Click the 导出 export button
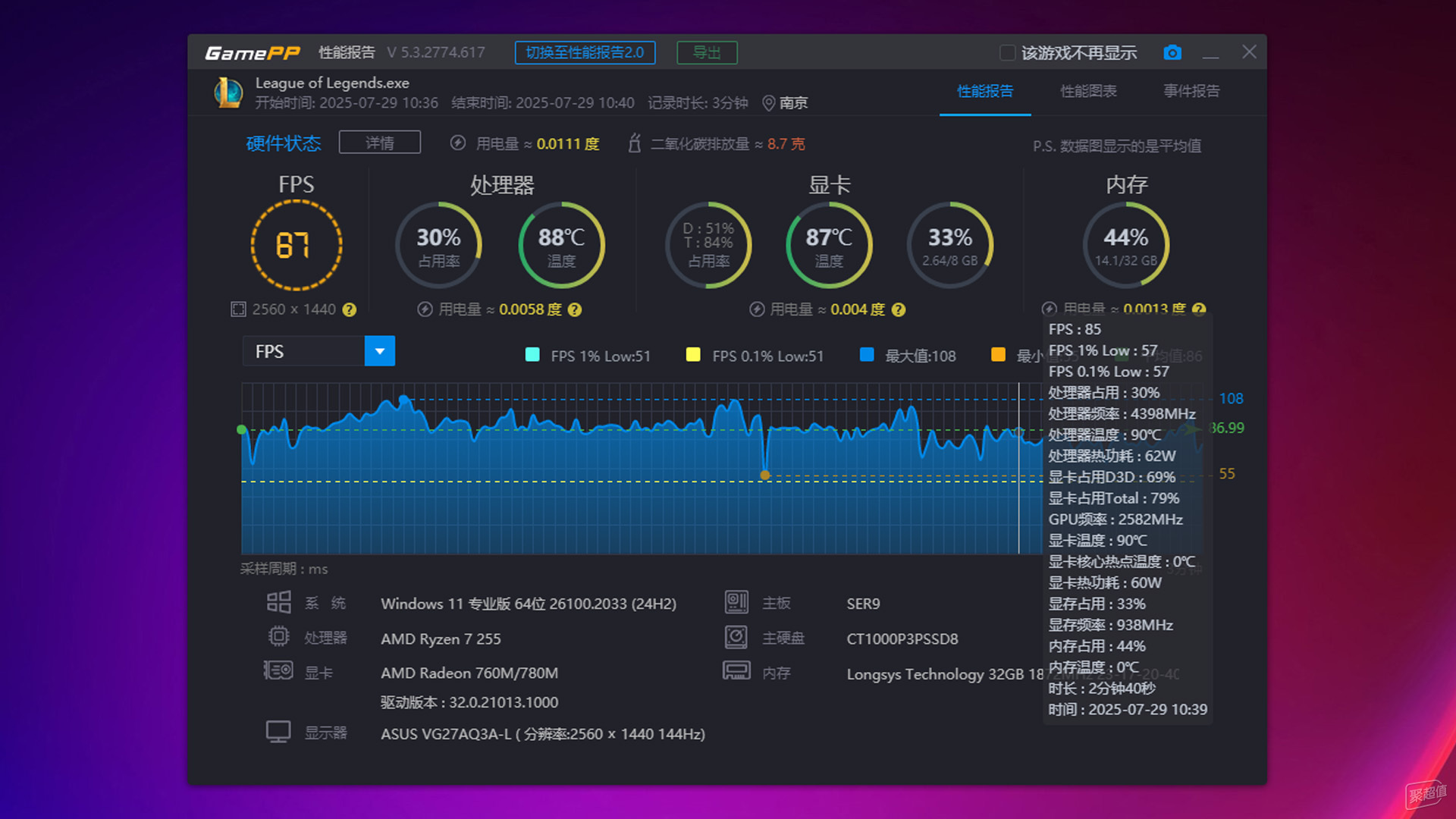The width and height of the screenshot is (1456, 819). tap(707, 52)
